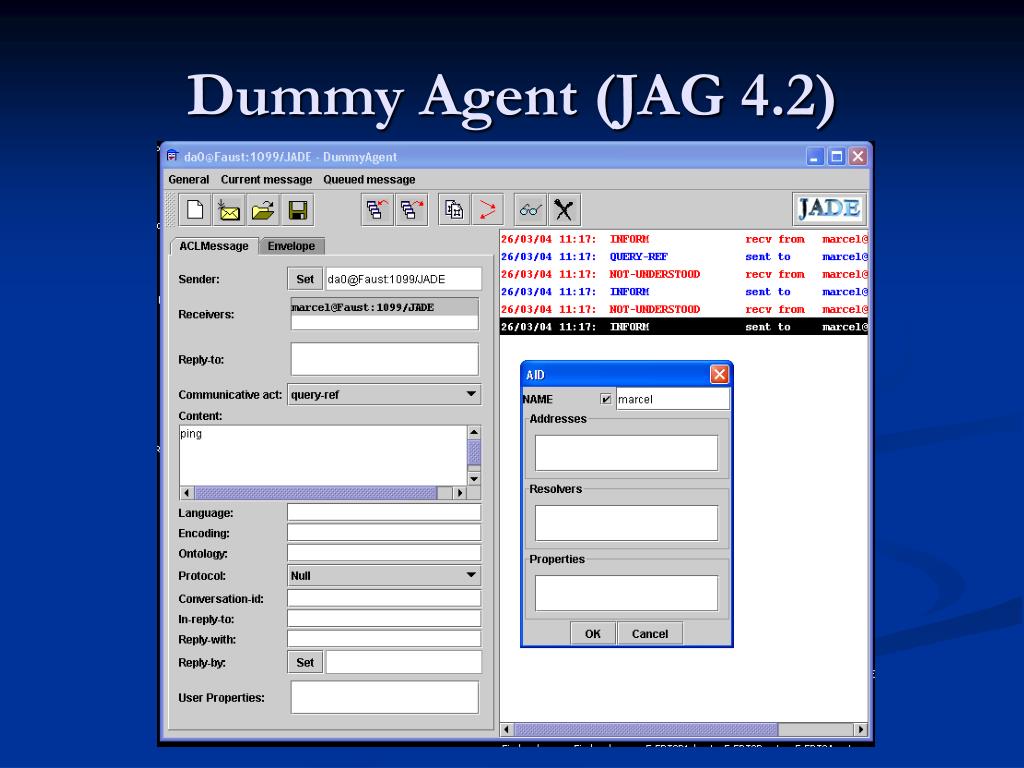Switch to the ACLMessage tab
The width and height of the screenshot is (1024, 768).
click(214, 246)
